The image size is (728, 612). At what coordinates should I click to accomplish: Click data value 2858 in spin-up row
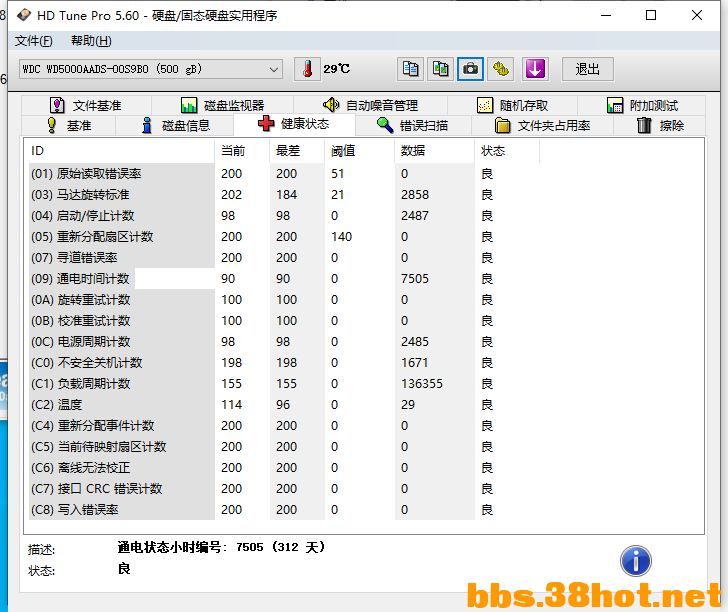point(415,195)
